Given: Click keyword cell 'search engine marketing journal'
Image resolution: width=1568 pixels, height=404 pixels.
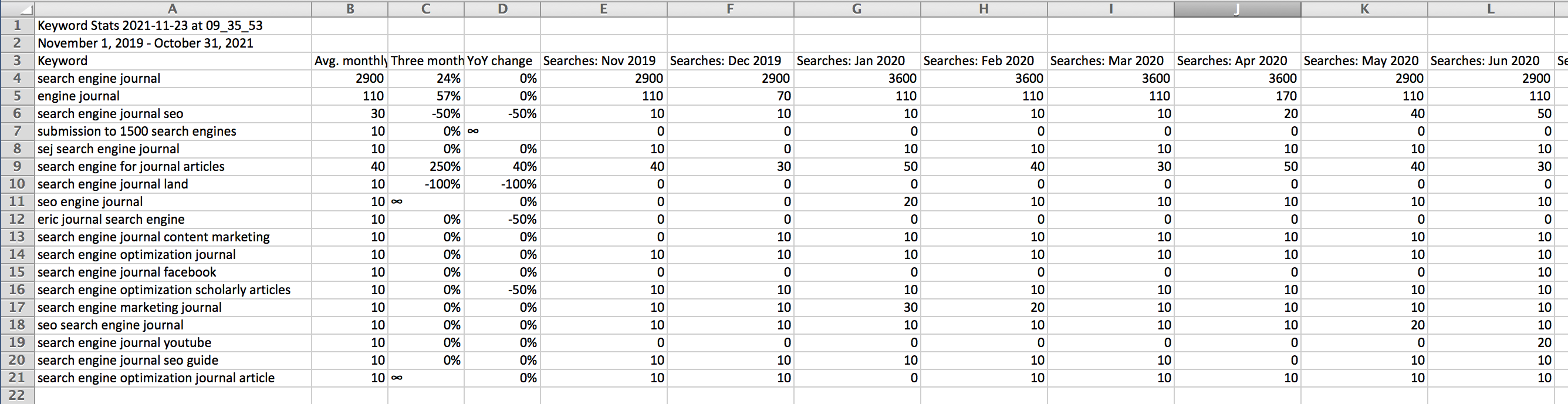Looking at the screenshot, I should click(x=173, y=308).
